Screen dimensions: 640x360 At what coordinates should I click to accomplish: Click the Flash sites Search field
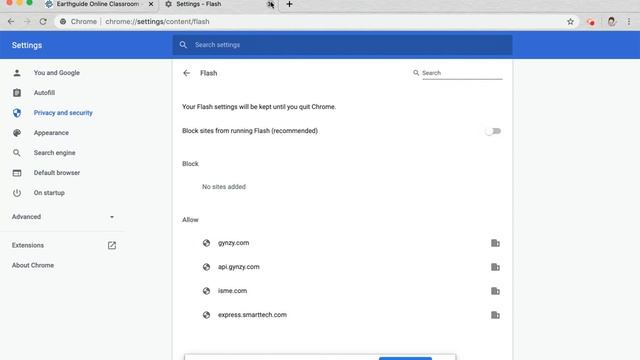point(462,73)
